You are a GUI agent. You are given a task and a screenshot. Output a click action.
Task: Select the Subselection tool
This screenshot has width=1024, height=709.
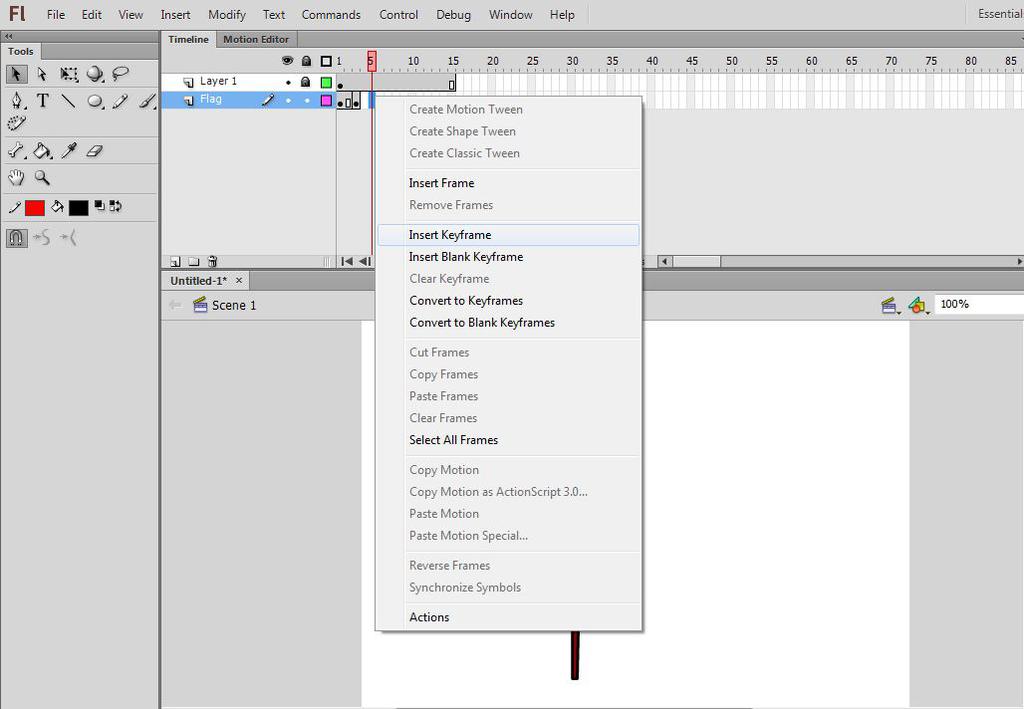[42, 74]
